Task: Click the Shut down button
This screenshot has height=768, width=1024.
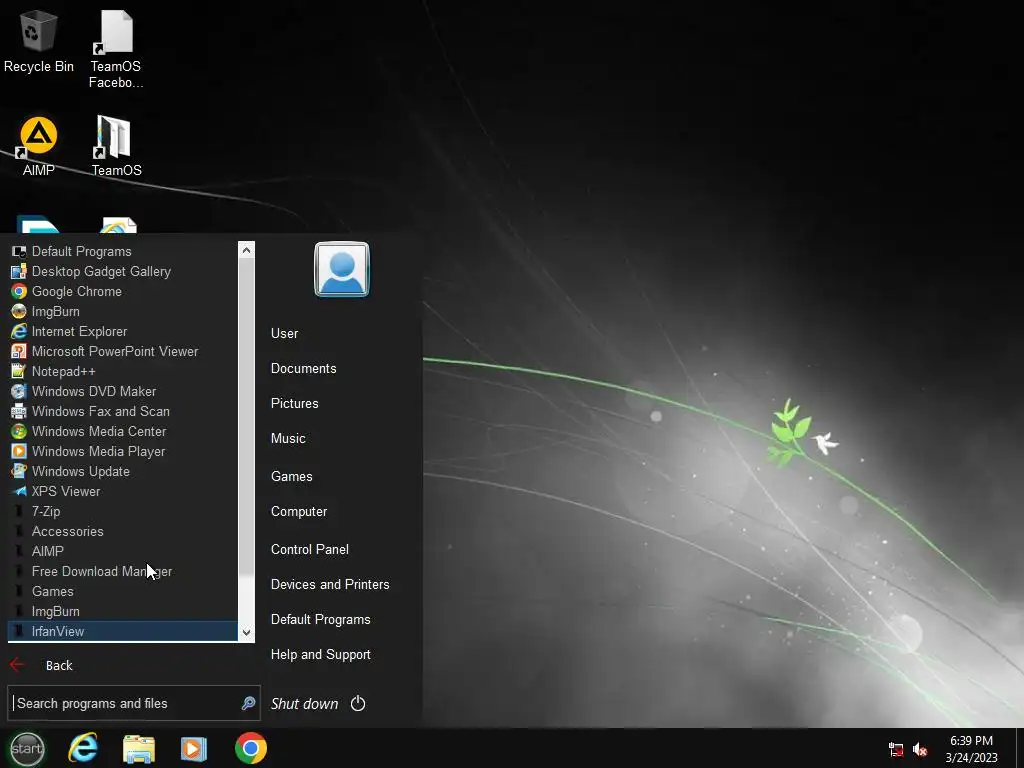Action: (x=305, y=704)
